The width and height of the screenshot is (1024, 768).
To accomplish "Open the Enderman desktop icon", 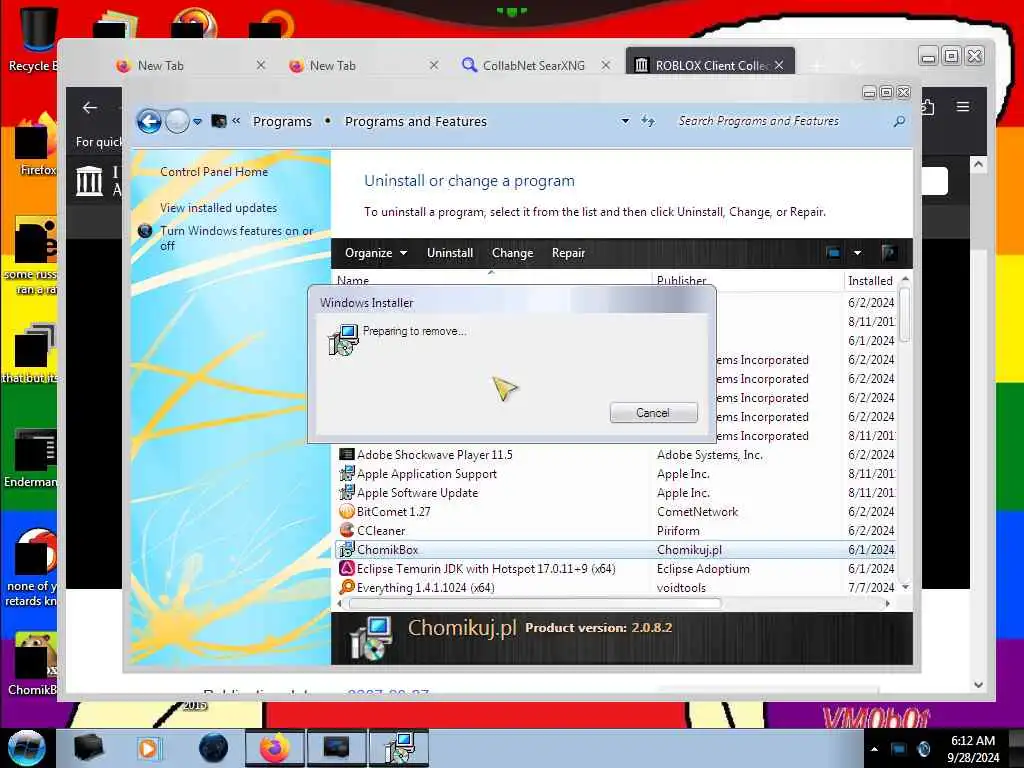I will pos(33,457).
